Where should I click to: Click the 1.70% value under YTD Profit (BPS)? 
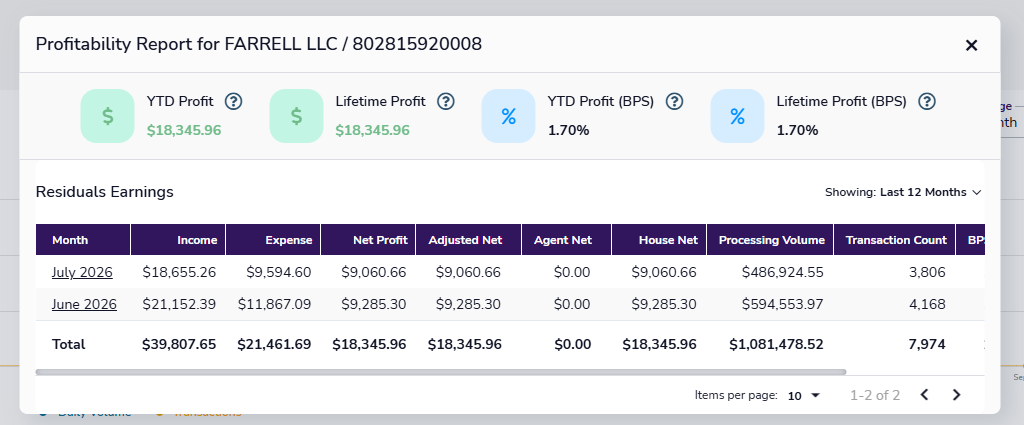(568, 131)
